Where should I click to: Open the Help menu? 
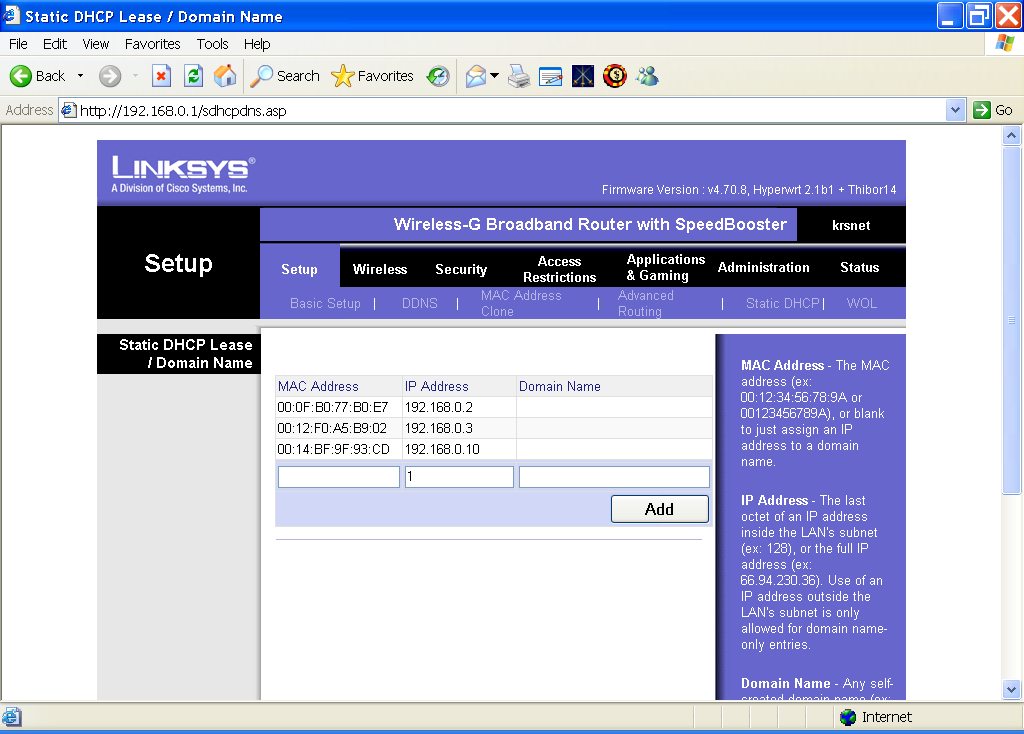tap(257, 44)
